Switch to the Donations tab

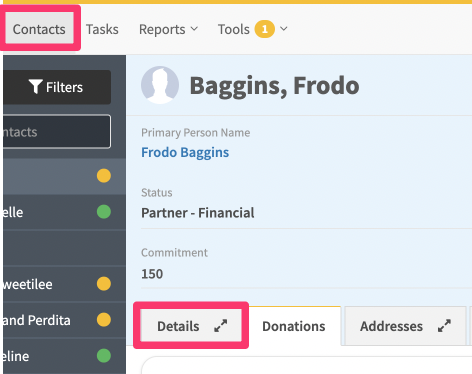[x=294, y=326]
